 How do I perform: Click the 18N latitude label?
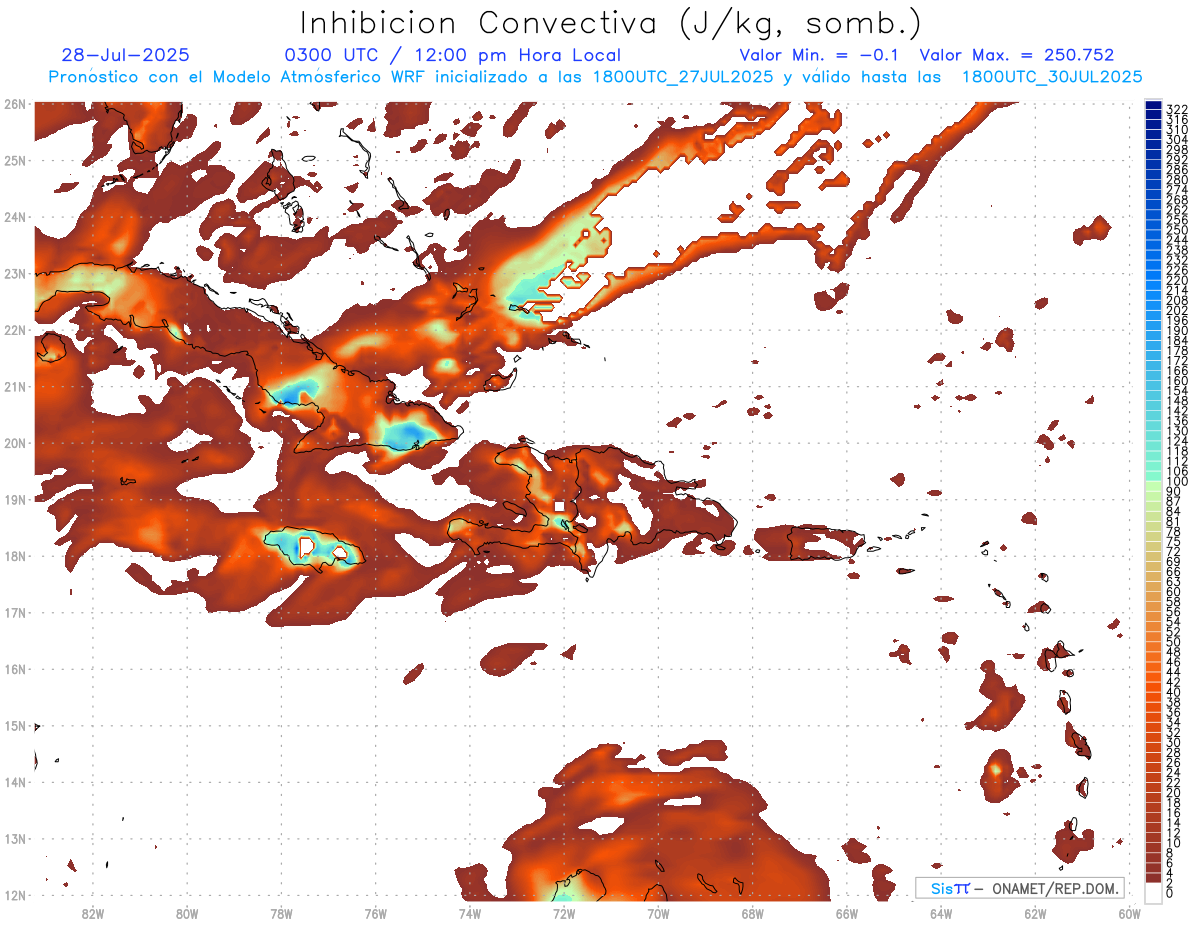tap(15, 556)
